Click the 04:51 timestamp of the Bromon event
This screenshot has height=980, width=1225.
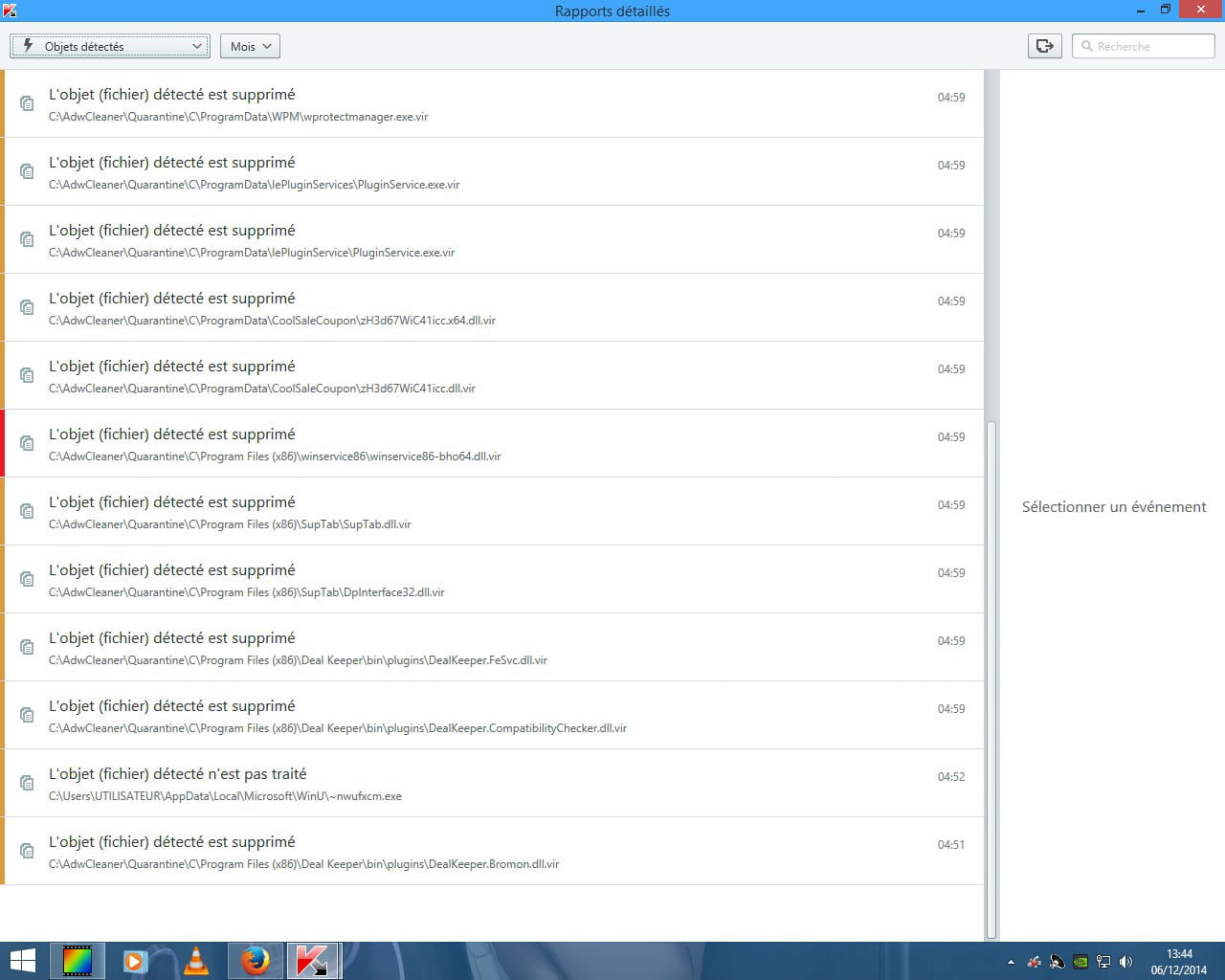coord(951,845)
